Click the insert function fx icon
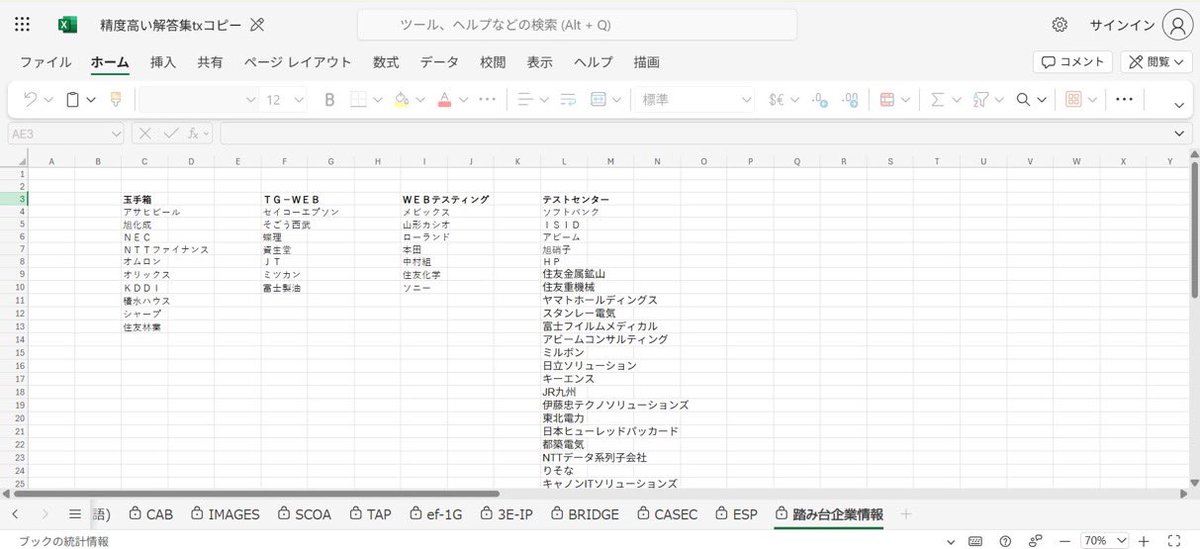 click(195, 133)
